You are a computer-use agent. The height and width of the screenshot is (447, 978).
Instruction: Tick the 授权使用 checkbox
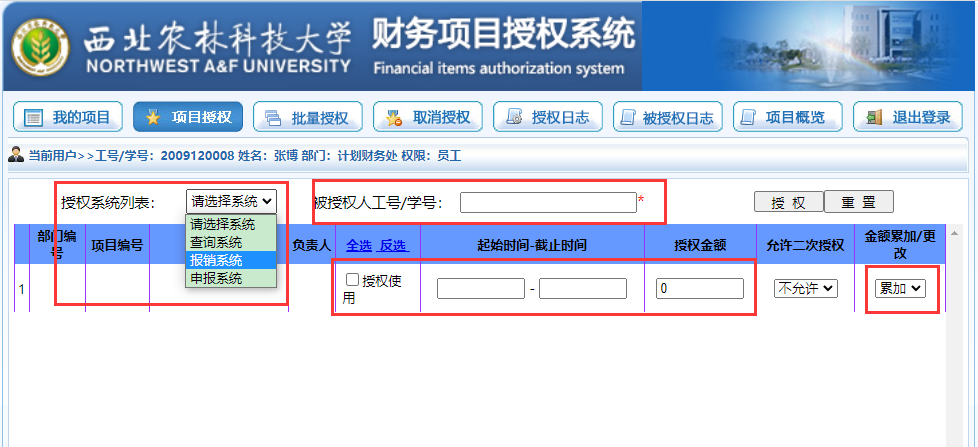(352, 281)
